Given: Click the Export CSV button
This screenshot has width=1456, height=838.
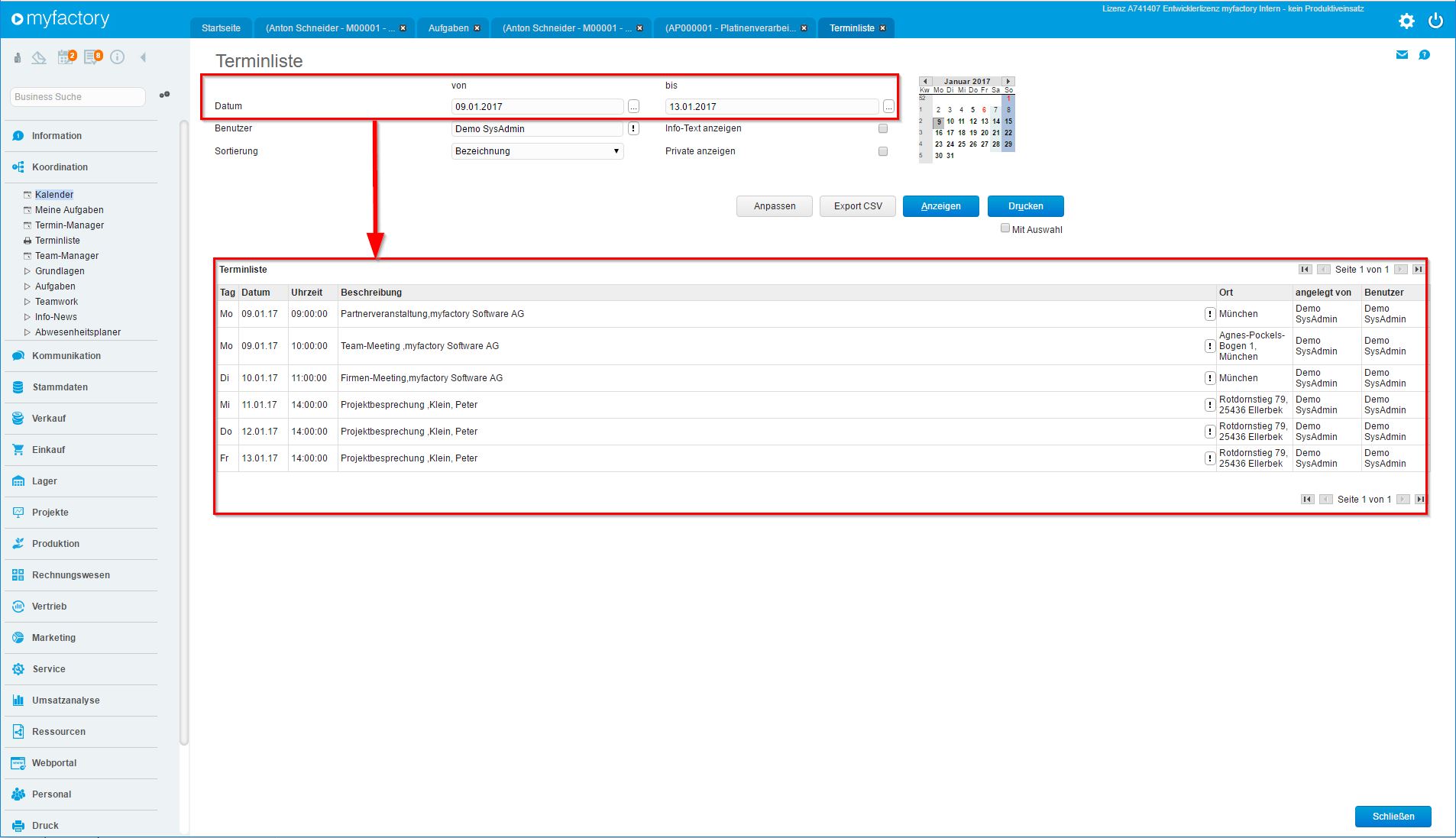Looking at the screenshot, I should point(858,206).
